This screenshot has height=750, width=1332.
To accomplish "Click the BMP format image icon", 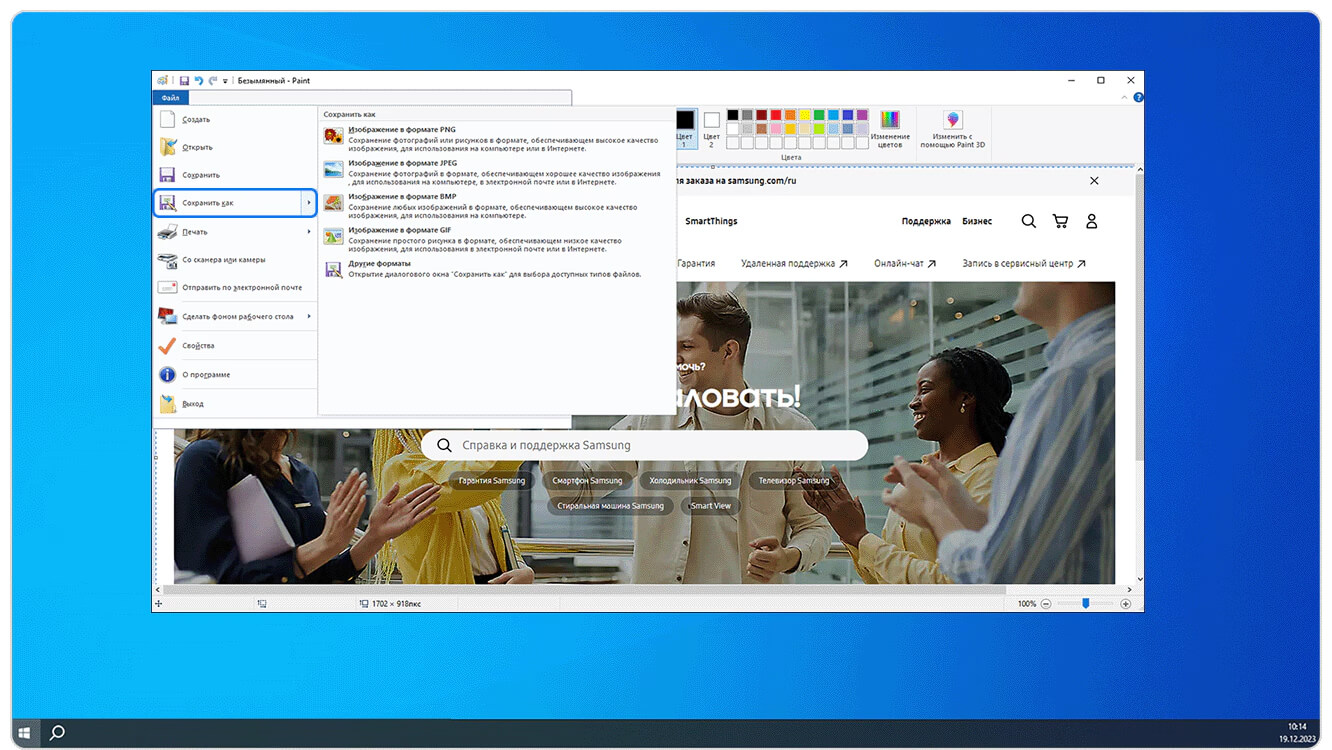I will [x=333, y=203].
